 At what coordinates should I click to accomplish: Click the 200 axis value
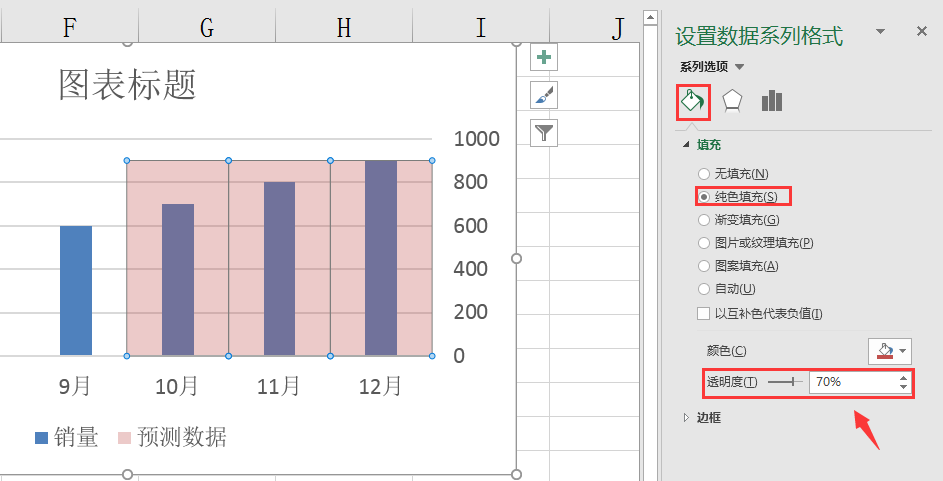click(x=470, y=312)
